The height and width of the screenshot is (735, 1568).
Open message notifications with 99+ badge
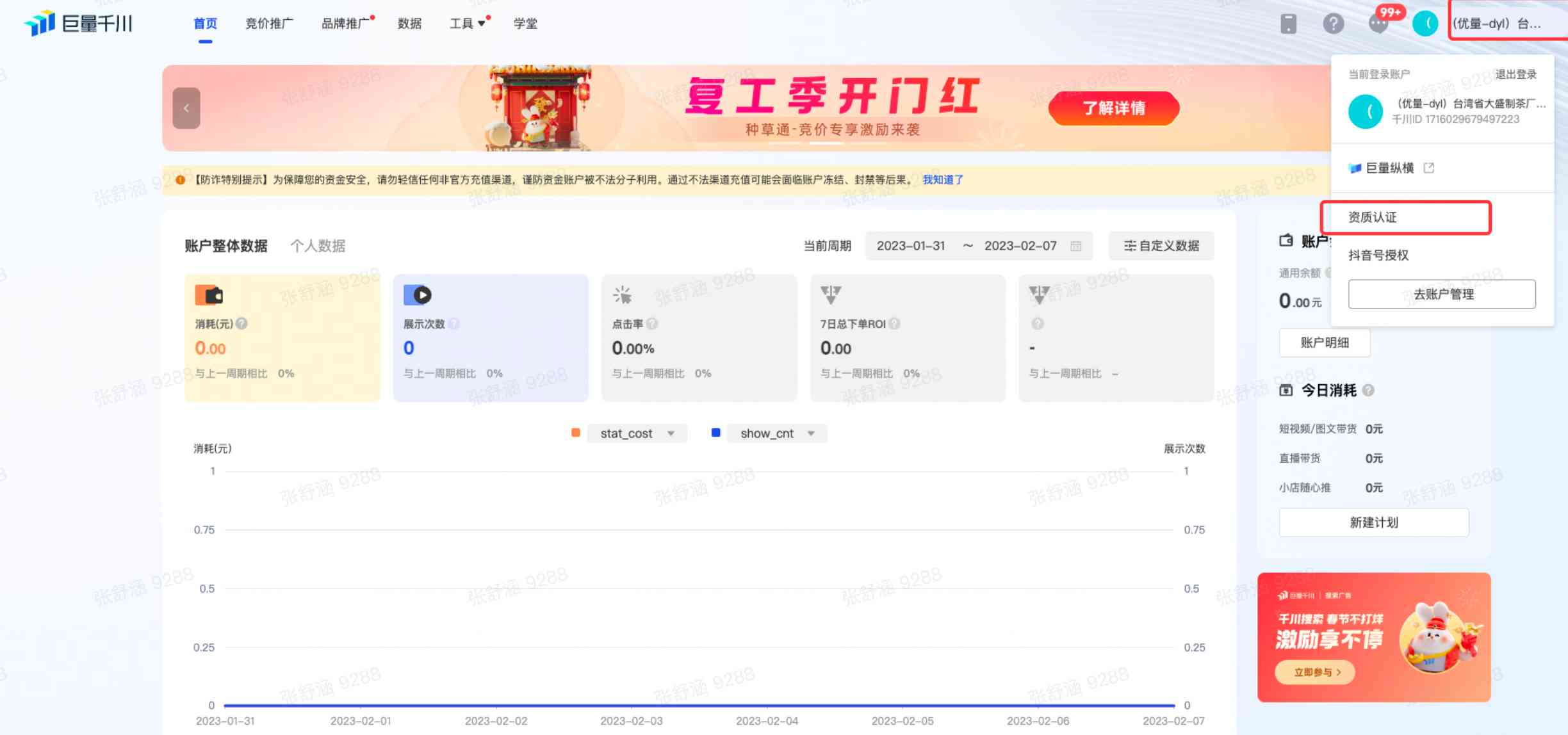[x=1379, y=24]
